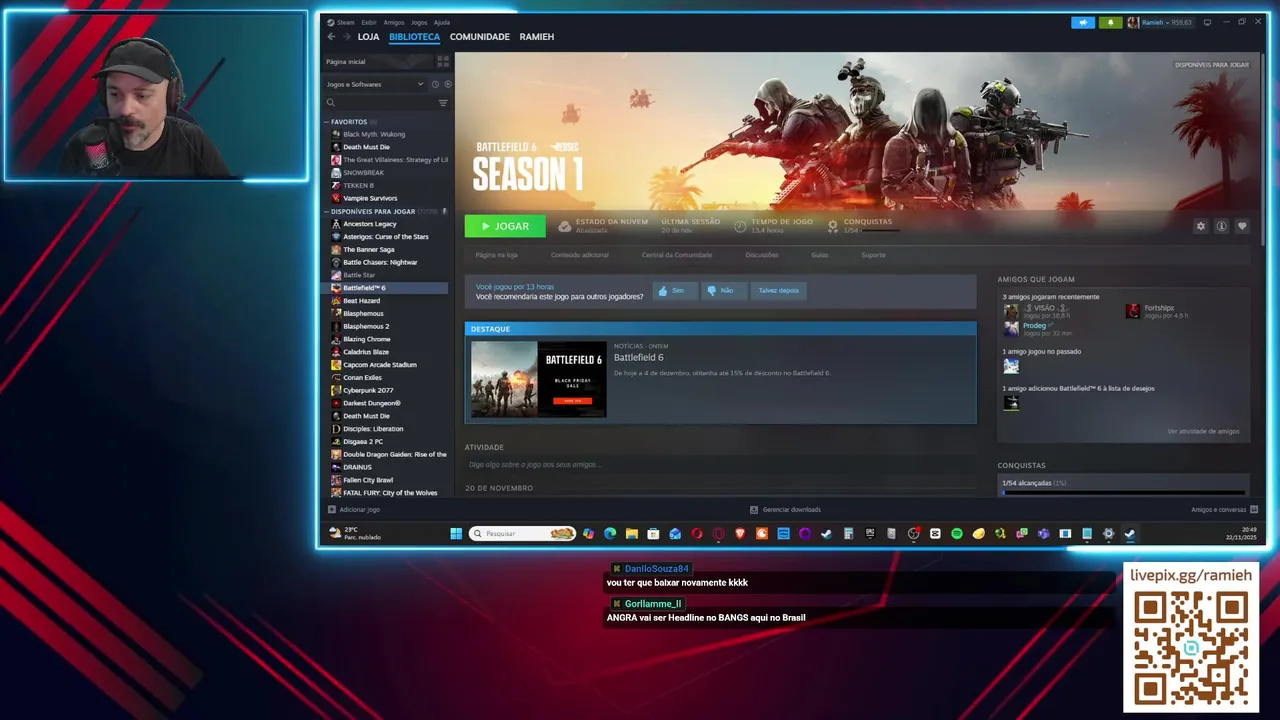
Task: Open the Página na loja link
Action: point(496,255)
